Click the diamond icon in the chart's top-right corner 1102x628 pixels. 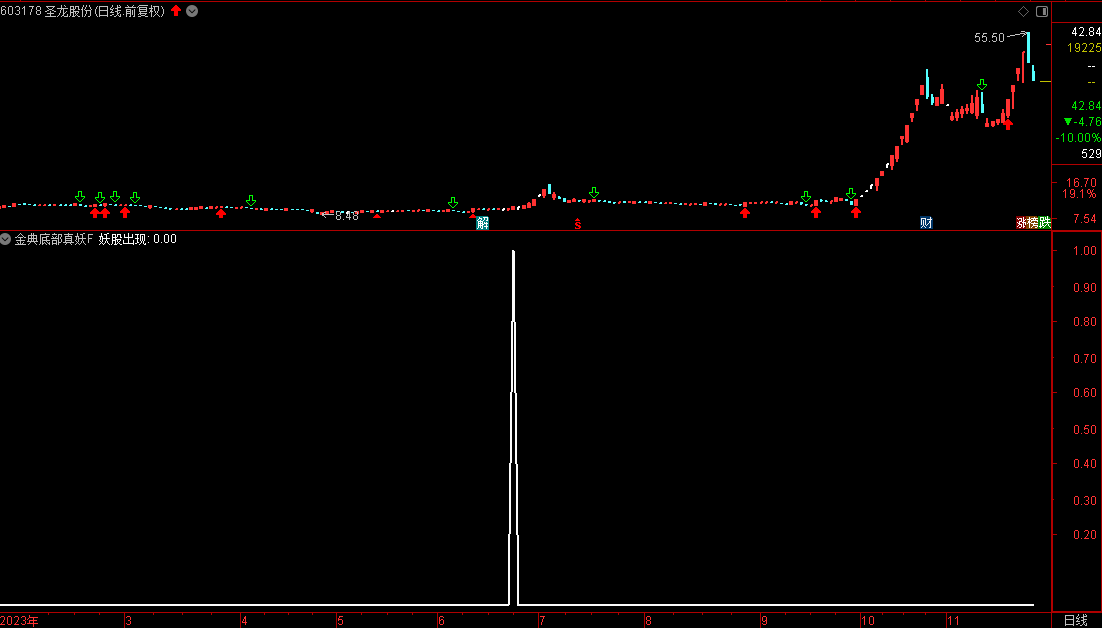coord(1023,11)
